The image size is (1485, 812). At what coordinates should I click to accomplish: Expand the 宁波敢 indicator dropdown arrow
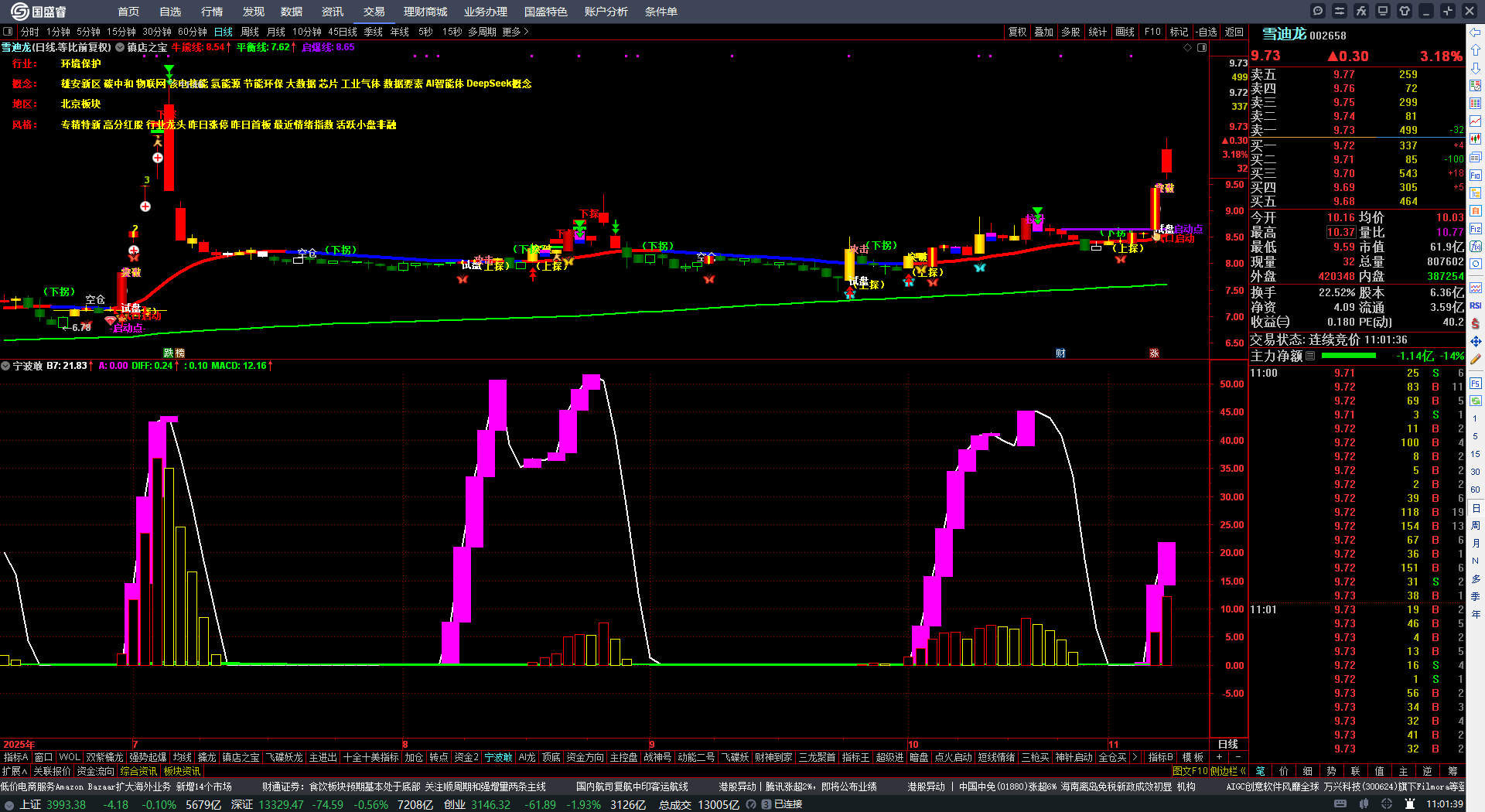pos(5,366)
